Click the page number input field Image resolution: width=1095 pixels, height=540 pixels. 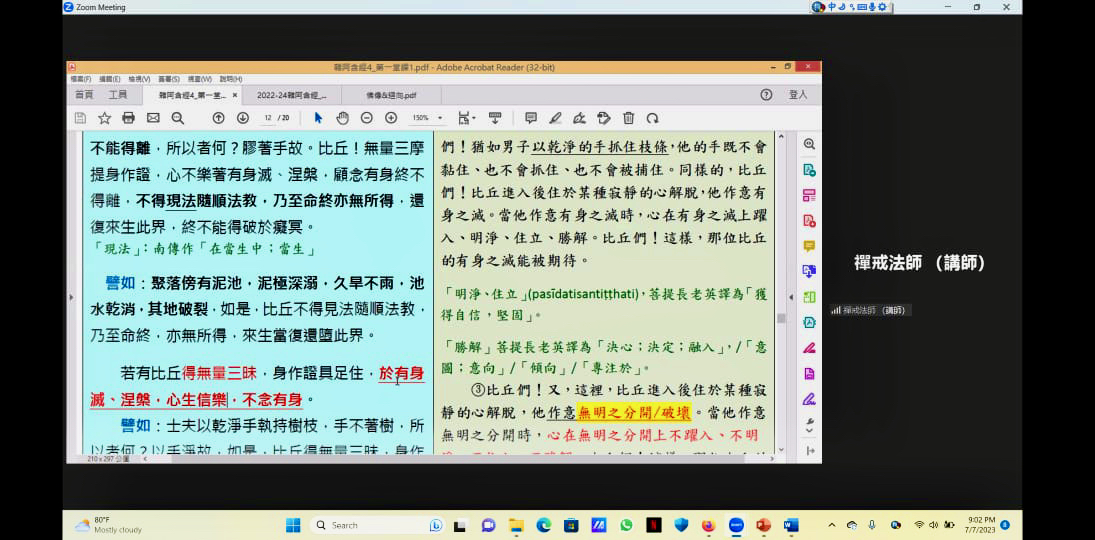tap(270, 118)
